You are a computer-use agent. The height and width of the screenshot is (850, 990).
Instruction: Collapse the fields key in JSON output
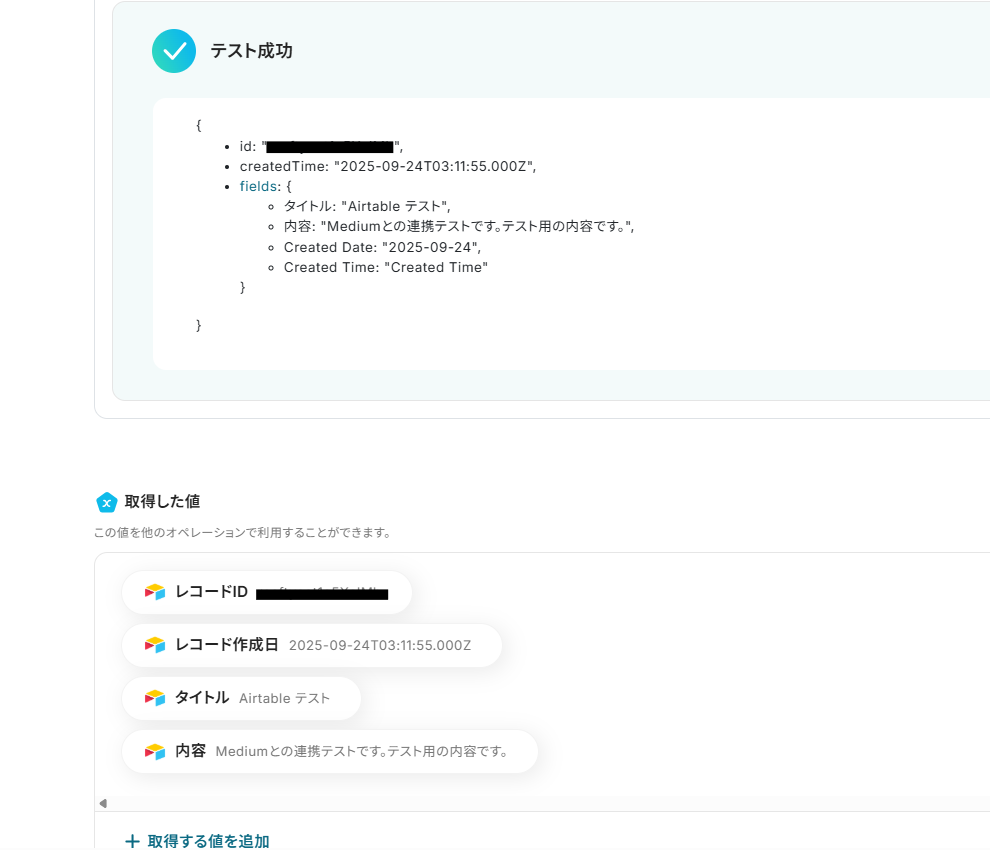[259, 186]
